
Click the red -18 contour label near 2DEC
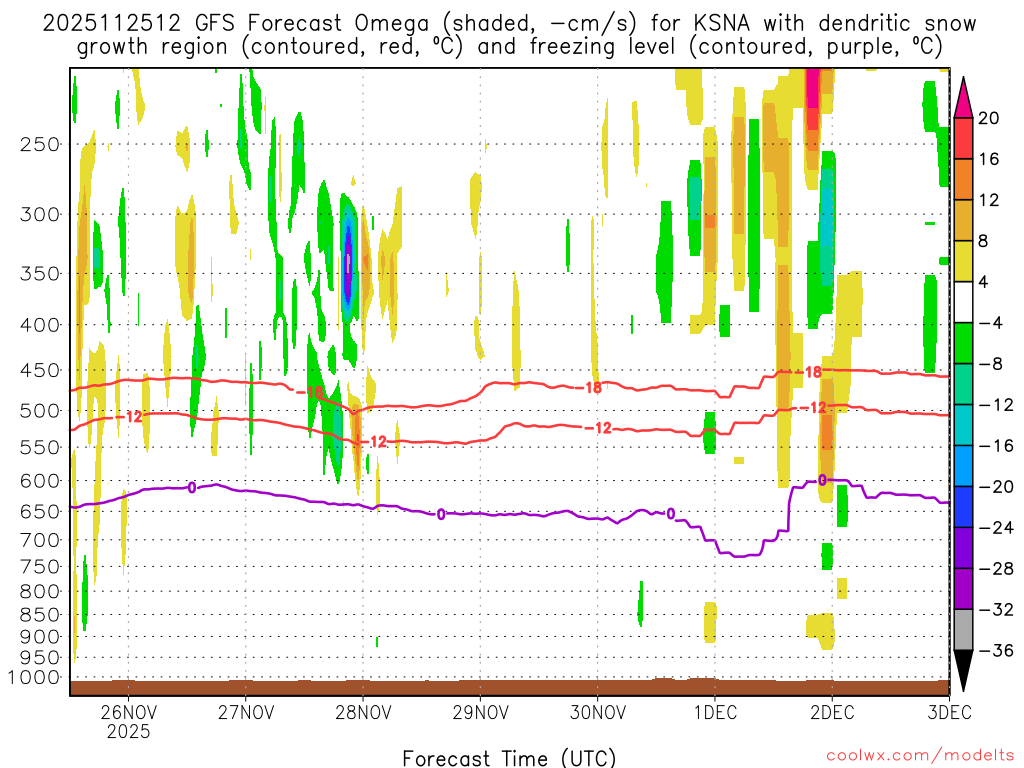[808, 372]
